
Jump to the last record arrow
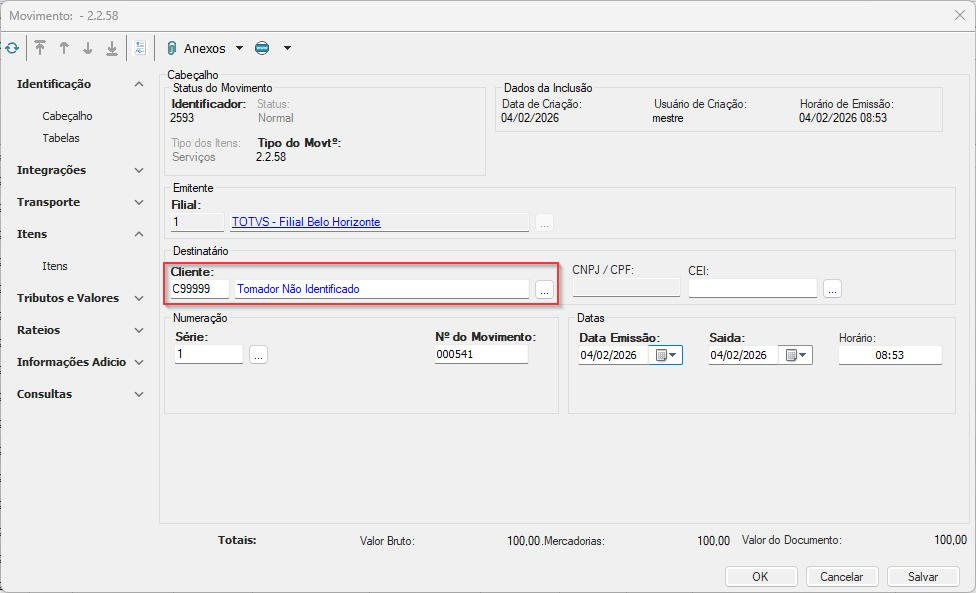tap(112, 48)
